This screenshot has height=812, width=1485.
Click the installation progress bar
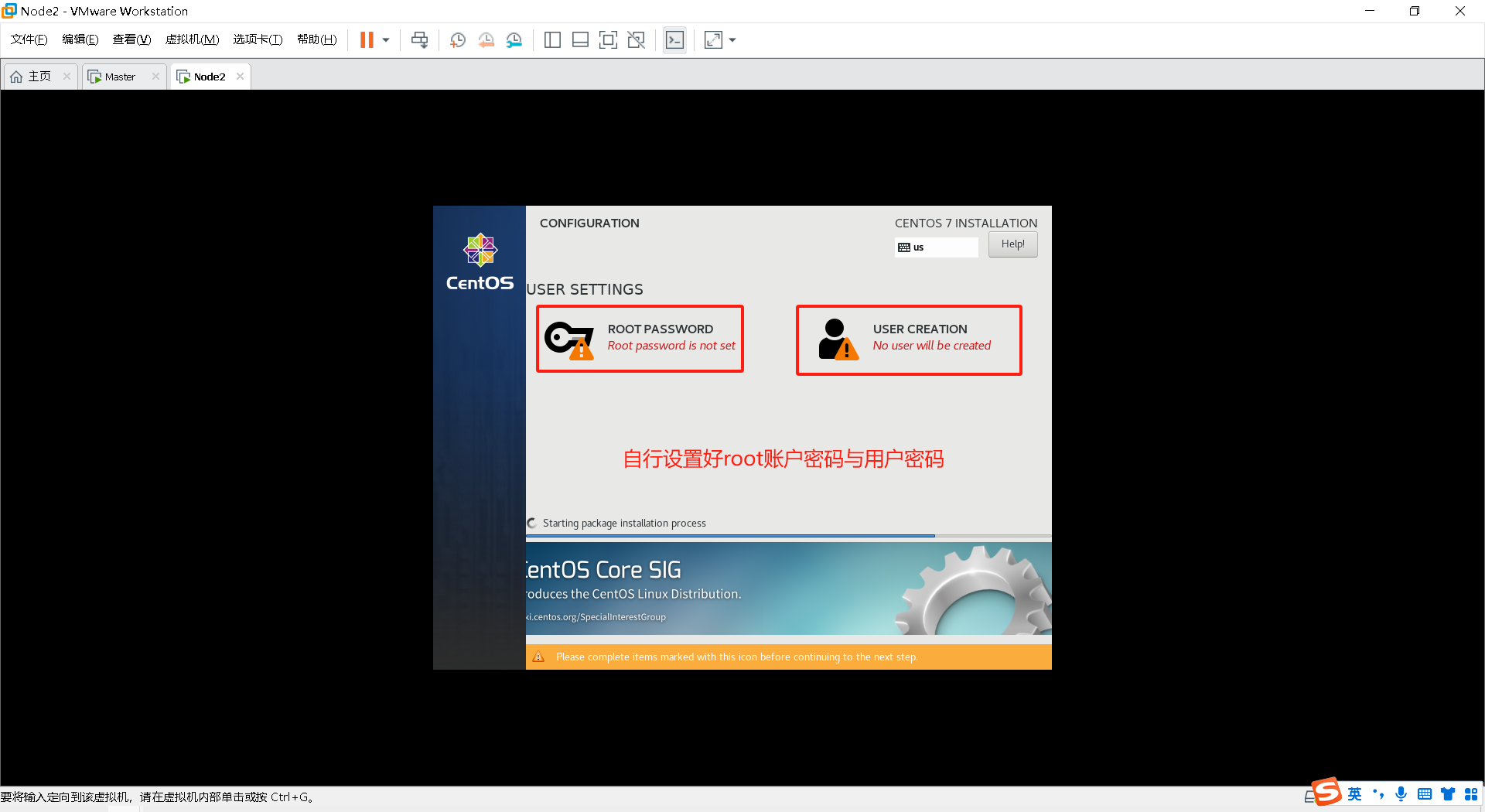(789, 535)
